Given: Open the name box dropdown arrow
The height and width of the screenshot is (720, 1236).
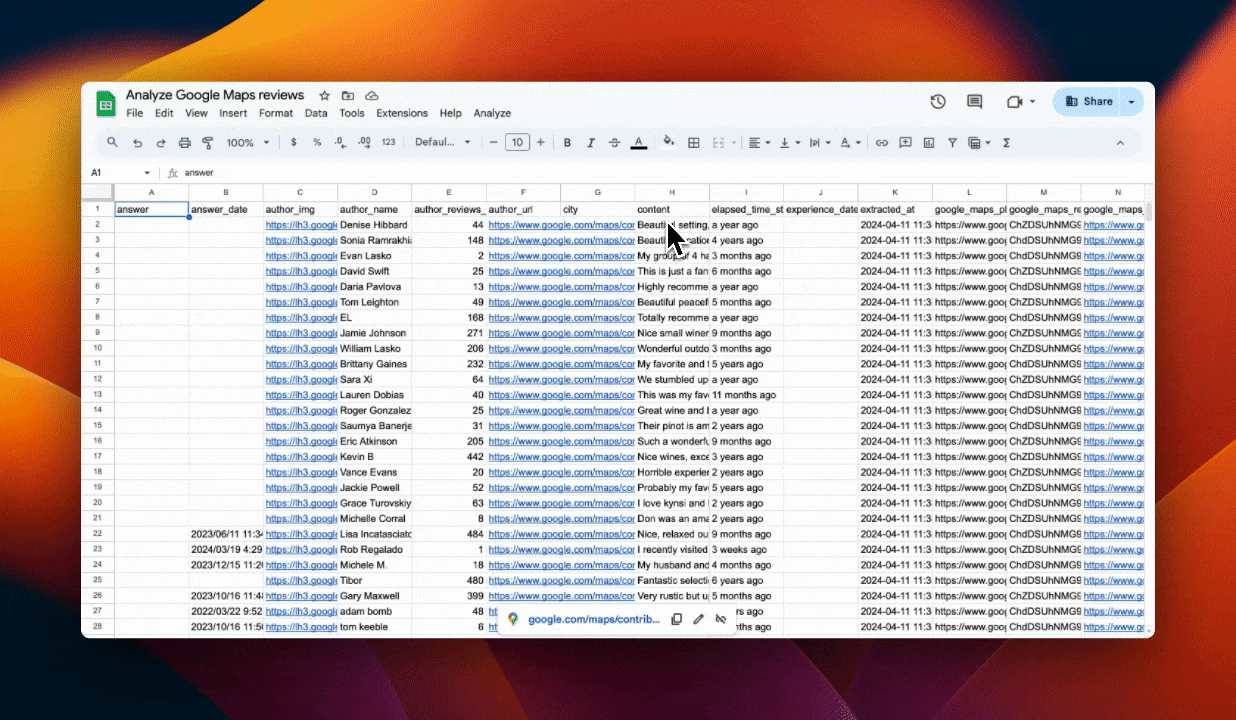Looking at the screenshot, I should (147, 173).
